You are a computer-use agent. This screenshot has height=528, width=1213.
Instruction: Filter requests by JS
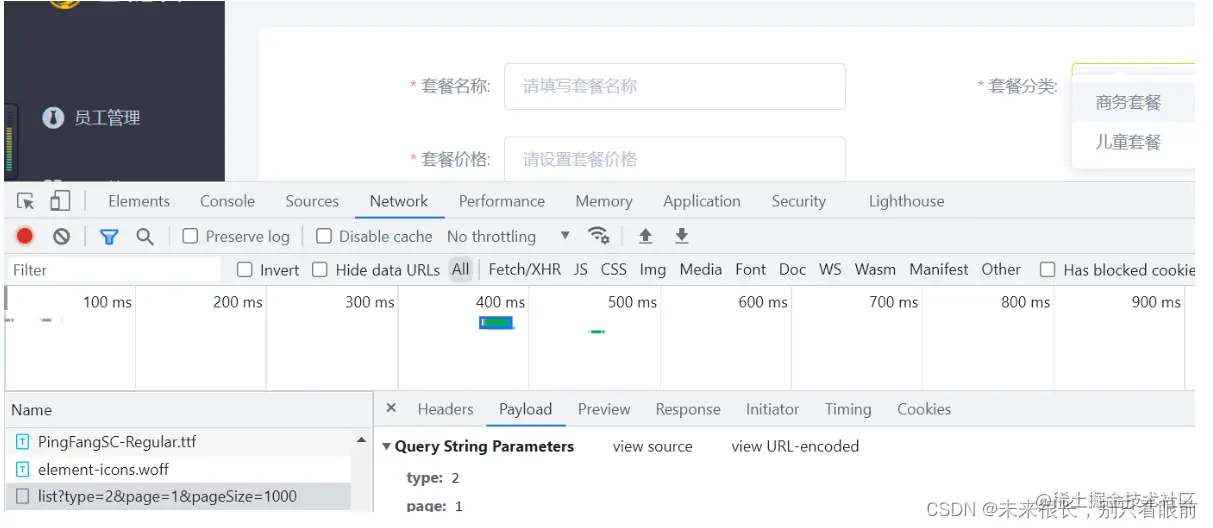pos(581,270)
